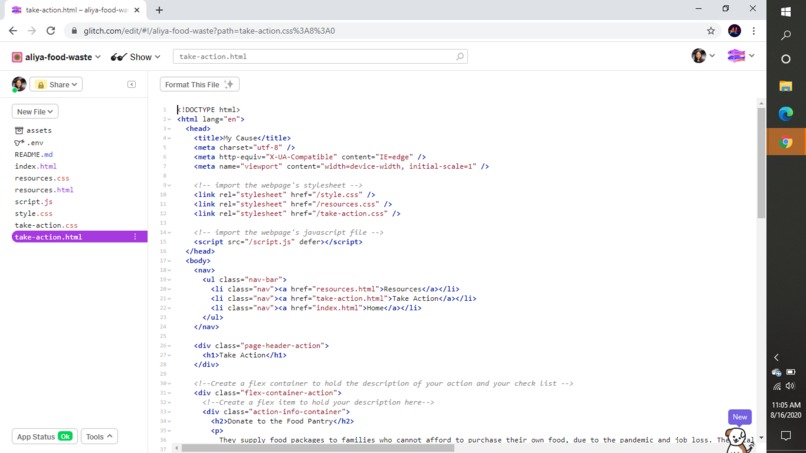Click the search magnifier in file search box
Image resolution: width=806 pixels, height=453 pixels.
tap(460, 57)
